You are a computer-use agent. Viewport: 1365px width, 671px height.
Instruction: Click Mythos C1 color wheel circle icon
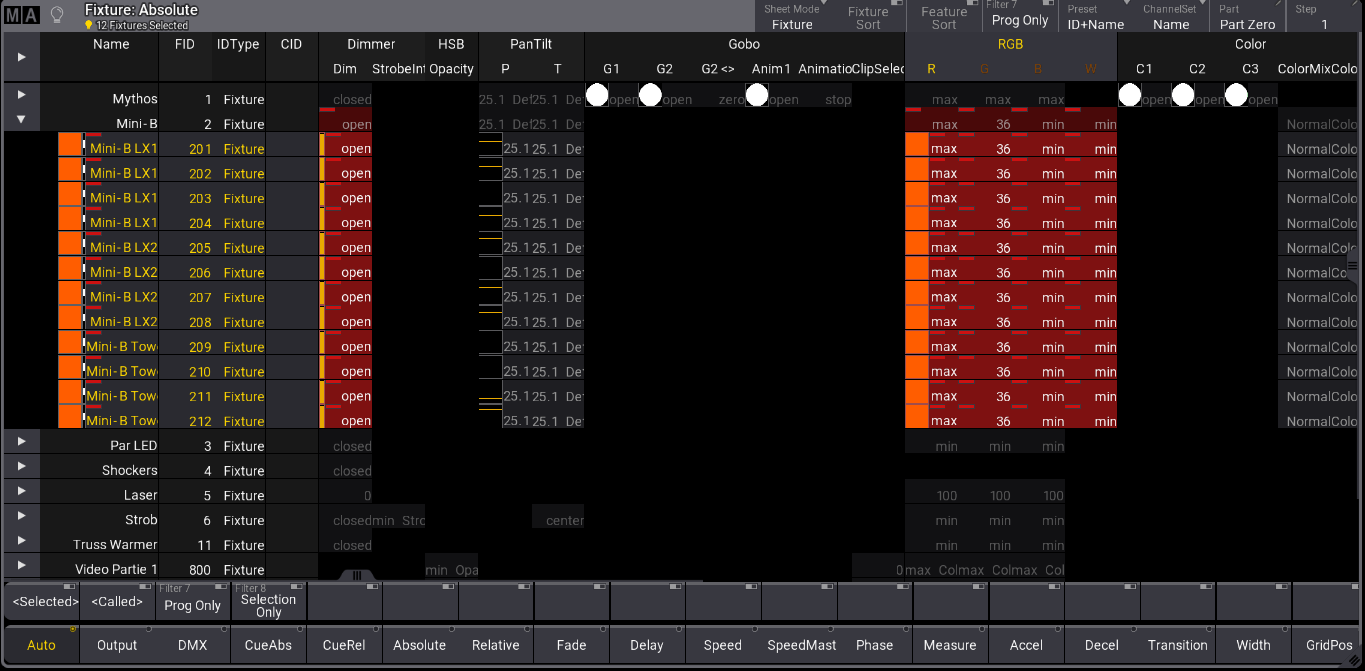1130,96
